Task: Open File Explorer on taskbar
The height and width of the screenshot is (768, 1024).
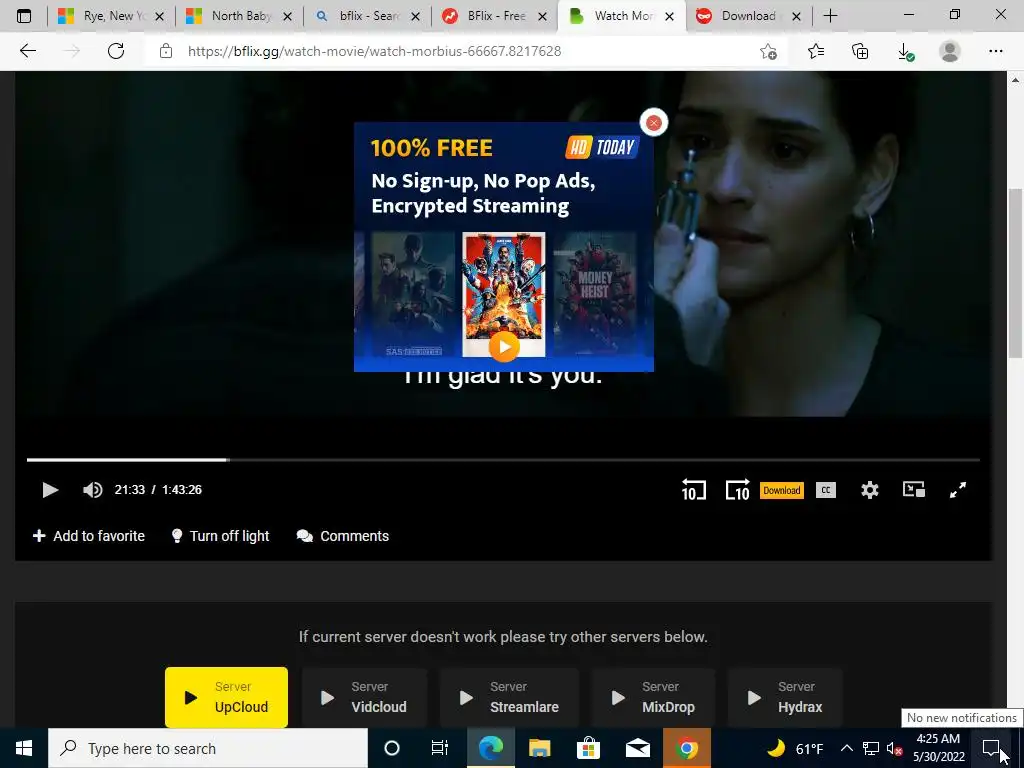Action: coord(539,748)
